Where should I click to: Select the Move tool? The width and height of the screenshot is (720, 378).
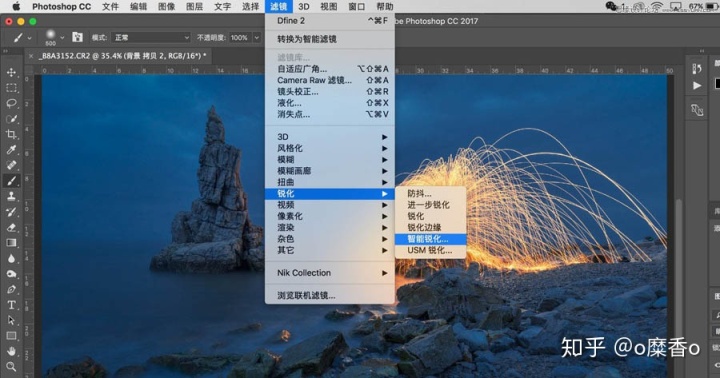(x=11, y=72)
